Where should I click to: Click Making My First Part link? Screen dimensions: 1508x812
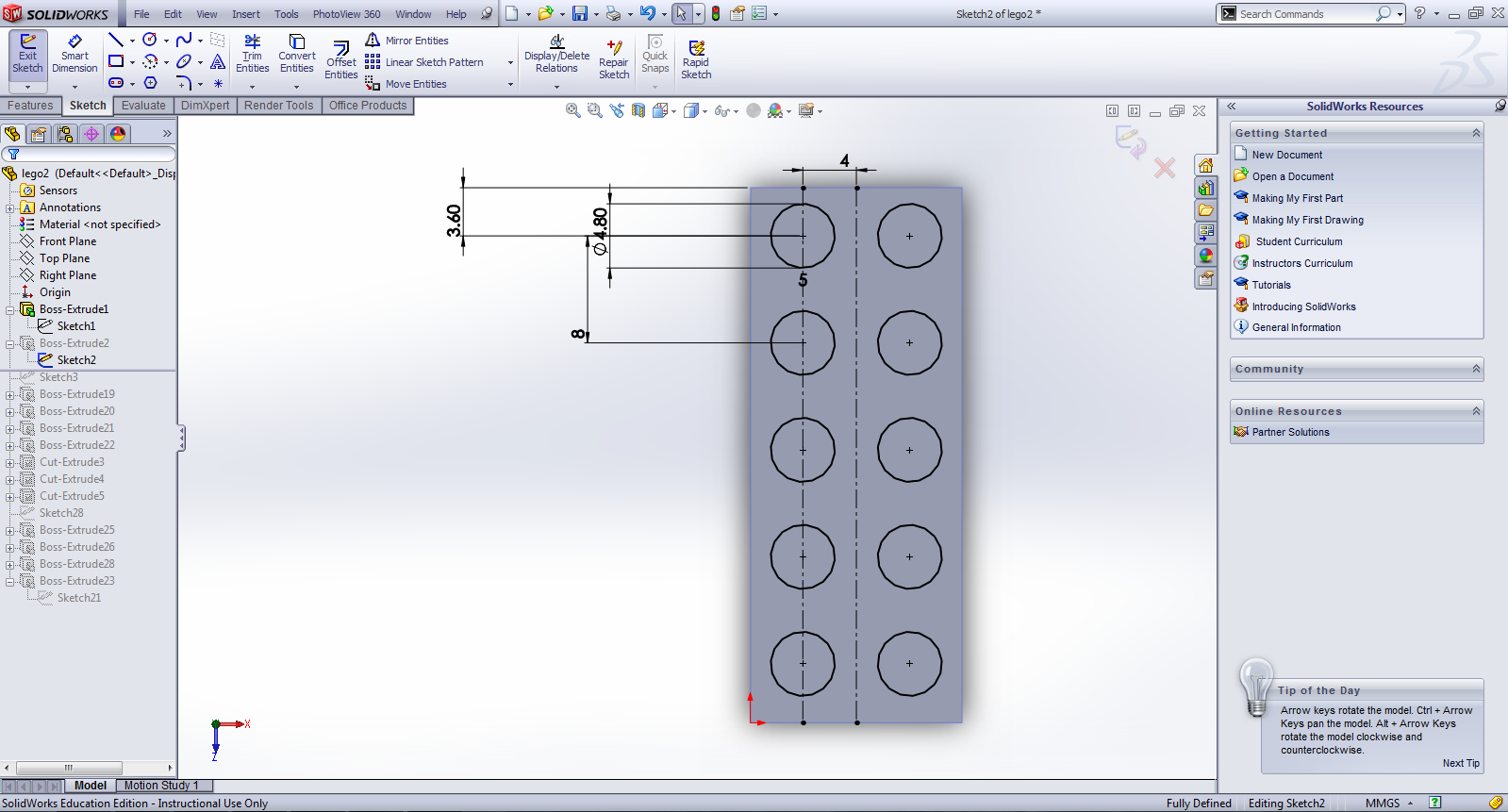[1297, 198]
